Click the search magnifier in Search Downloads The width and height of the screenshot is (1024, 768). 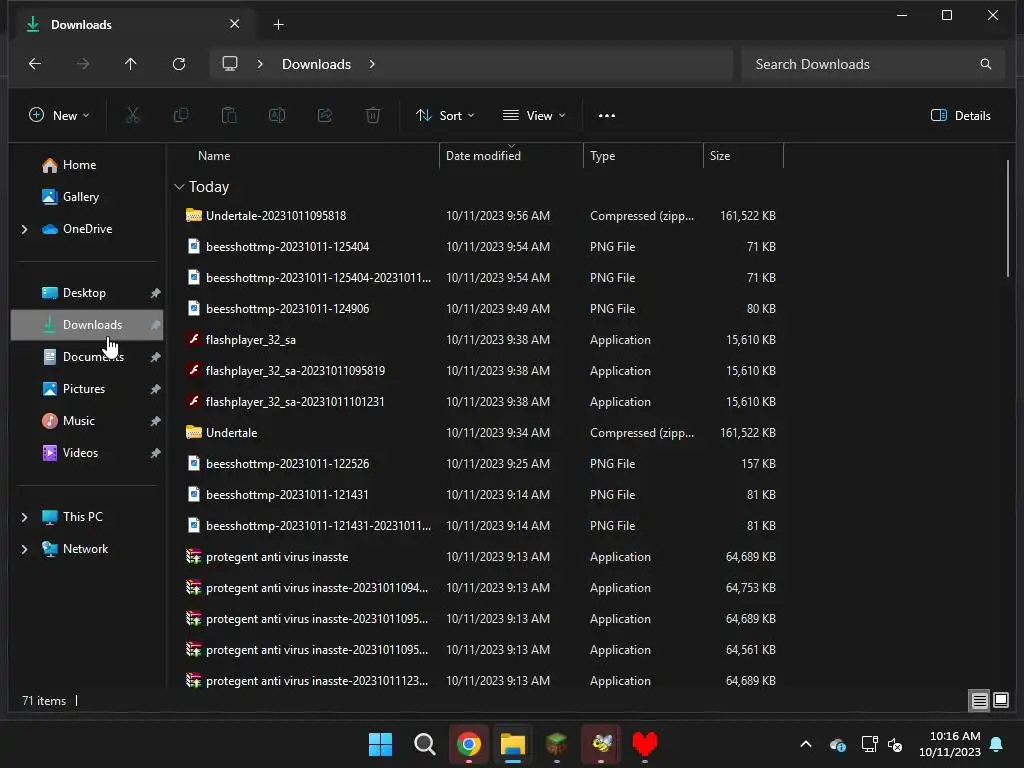click(x=985, y=64)
